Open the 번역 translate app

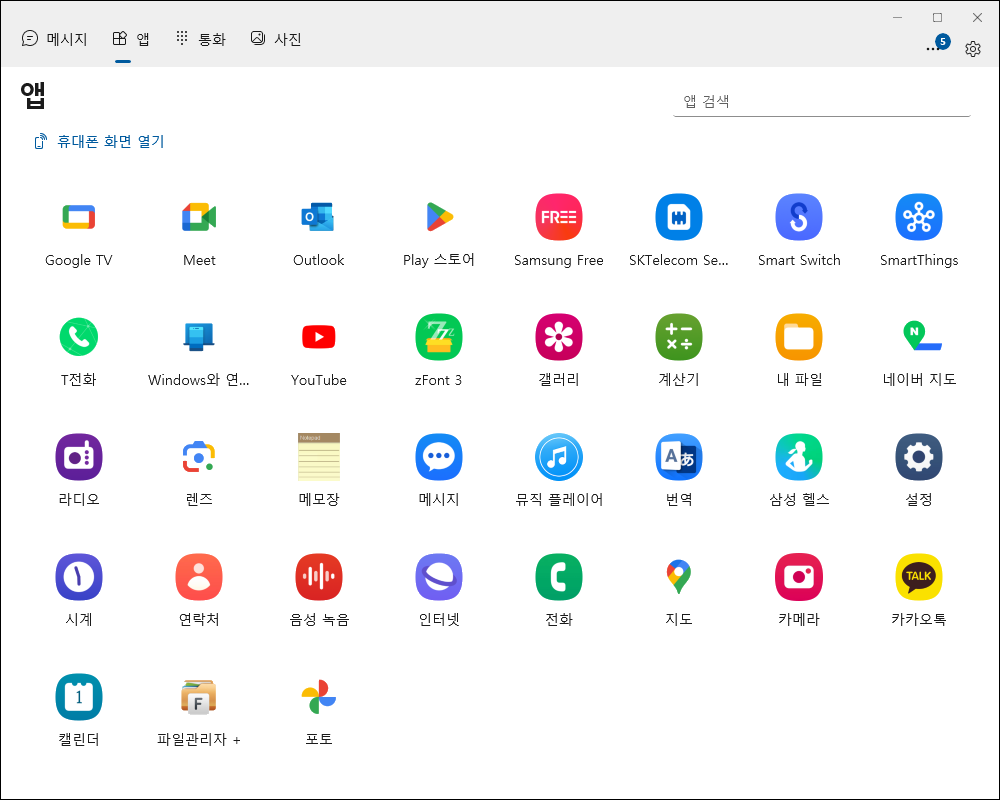pos(679,457)
